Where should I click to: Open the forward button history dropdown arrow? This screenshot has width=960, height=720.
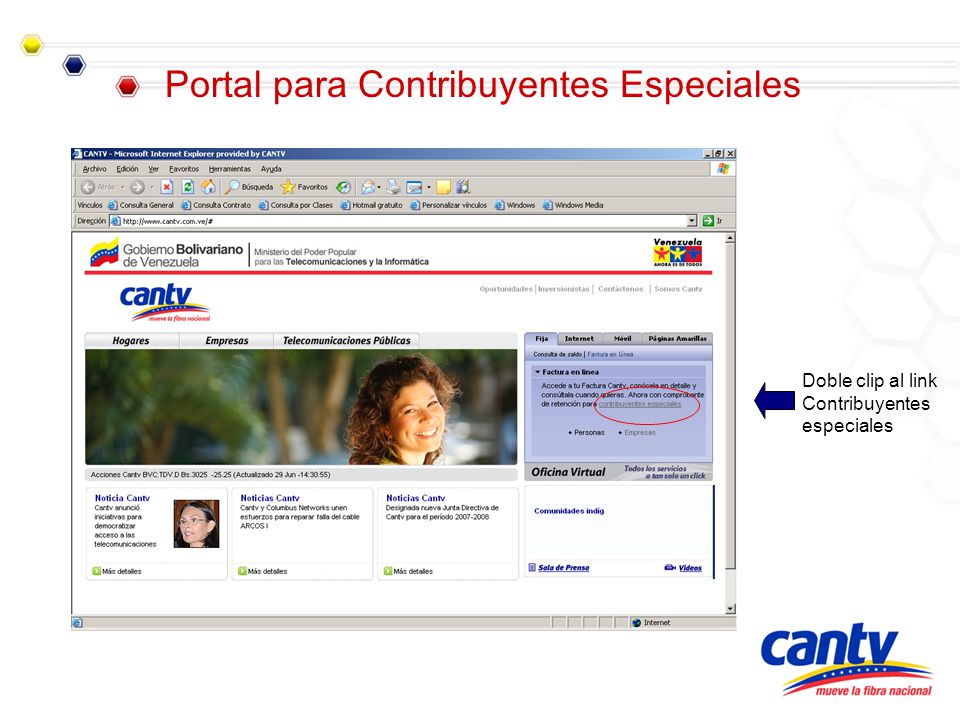tap(151, 187)
